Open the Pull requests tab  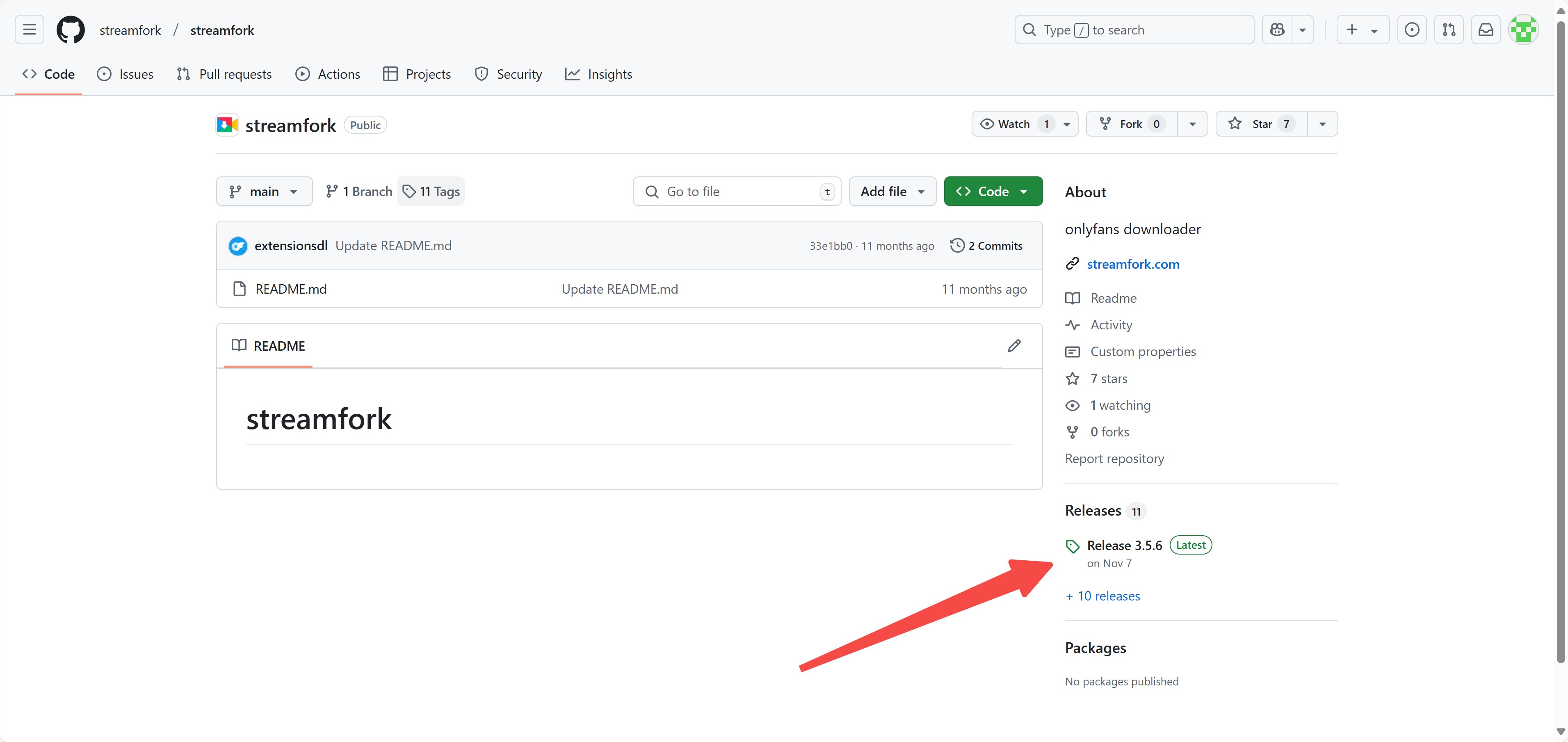[x=224, y=74]
